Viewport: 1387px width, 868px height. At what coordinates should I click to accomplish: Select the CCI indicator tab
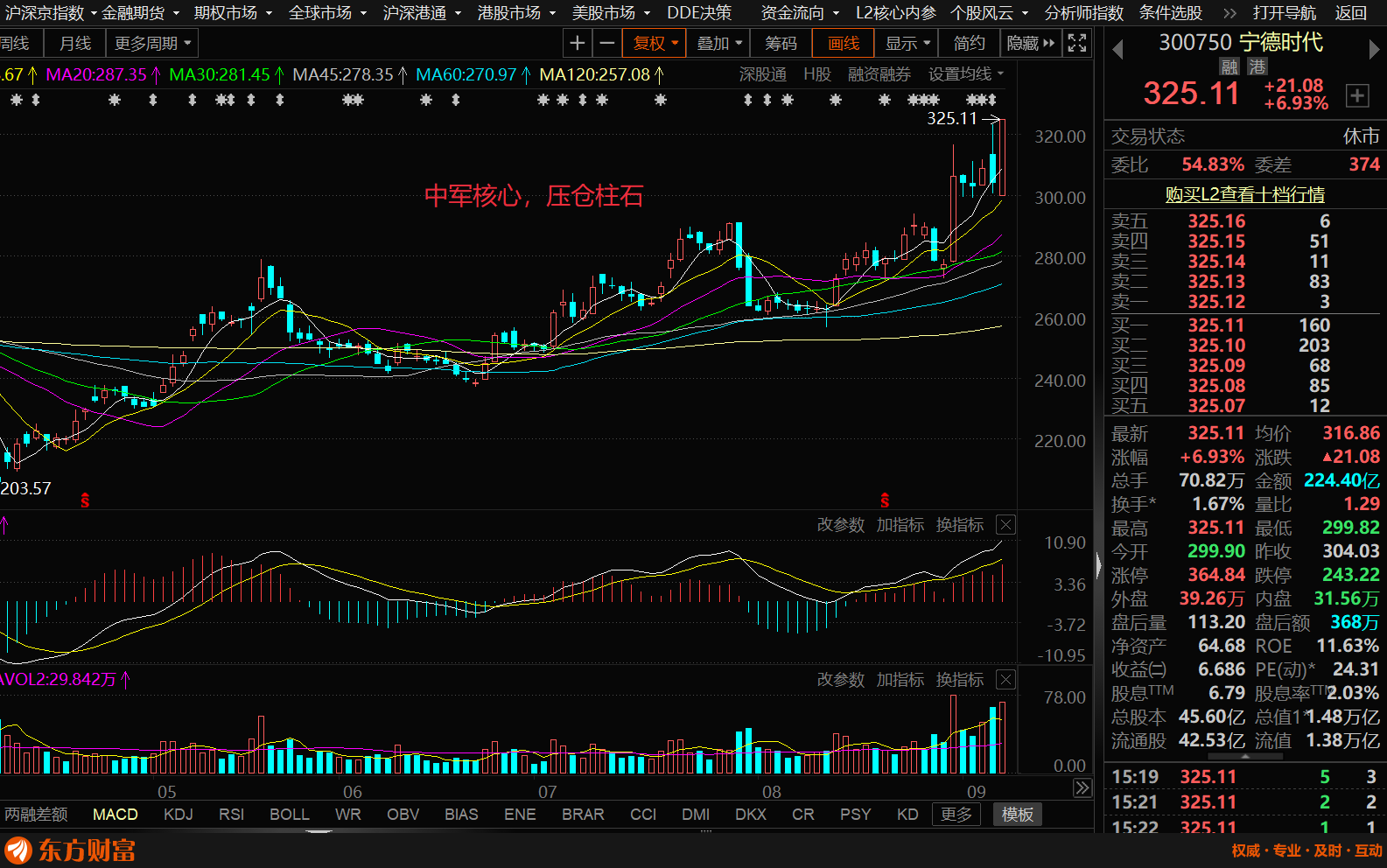coord(643,815)
